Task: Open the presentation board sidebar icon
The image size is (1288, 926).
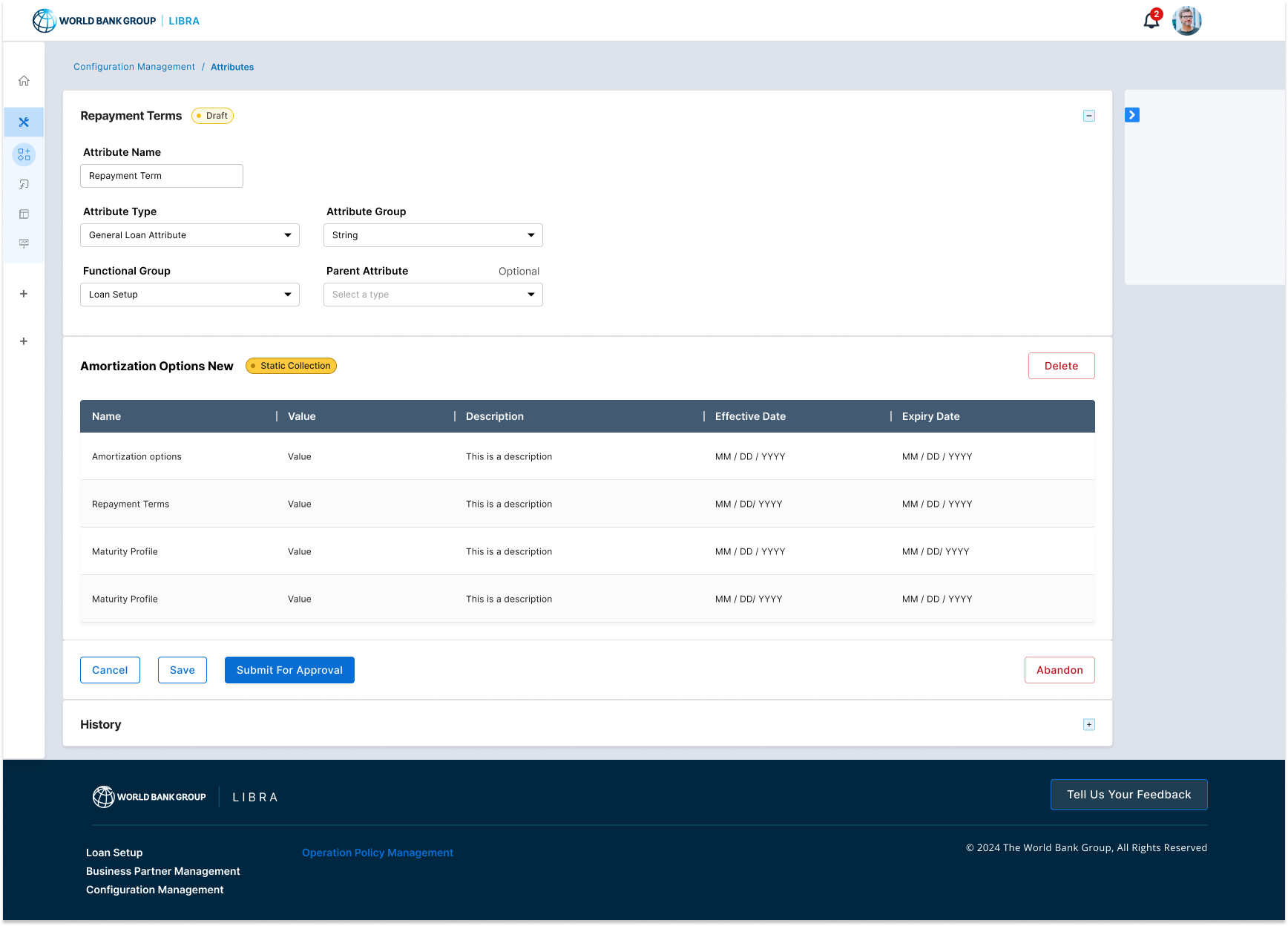Action: (24, 243)
